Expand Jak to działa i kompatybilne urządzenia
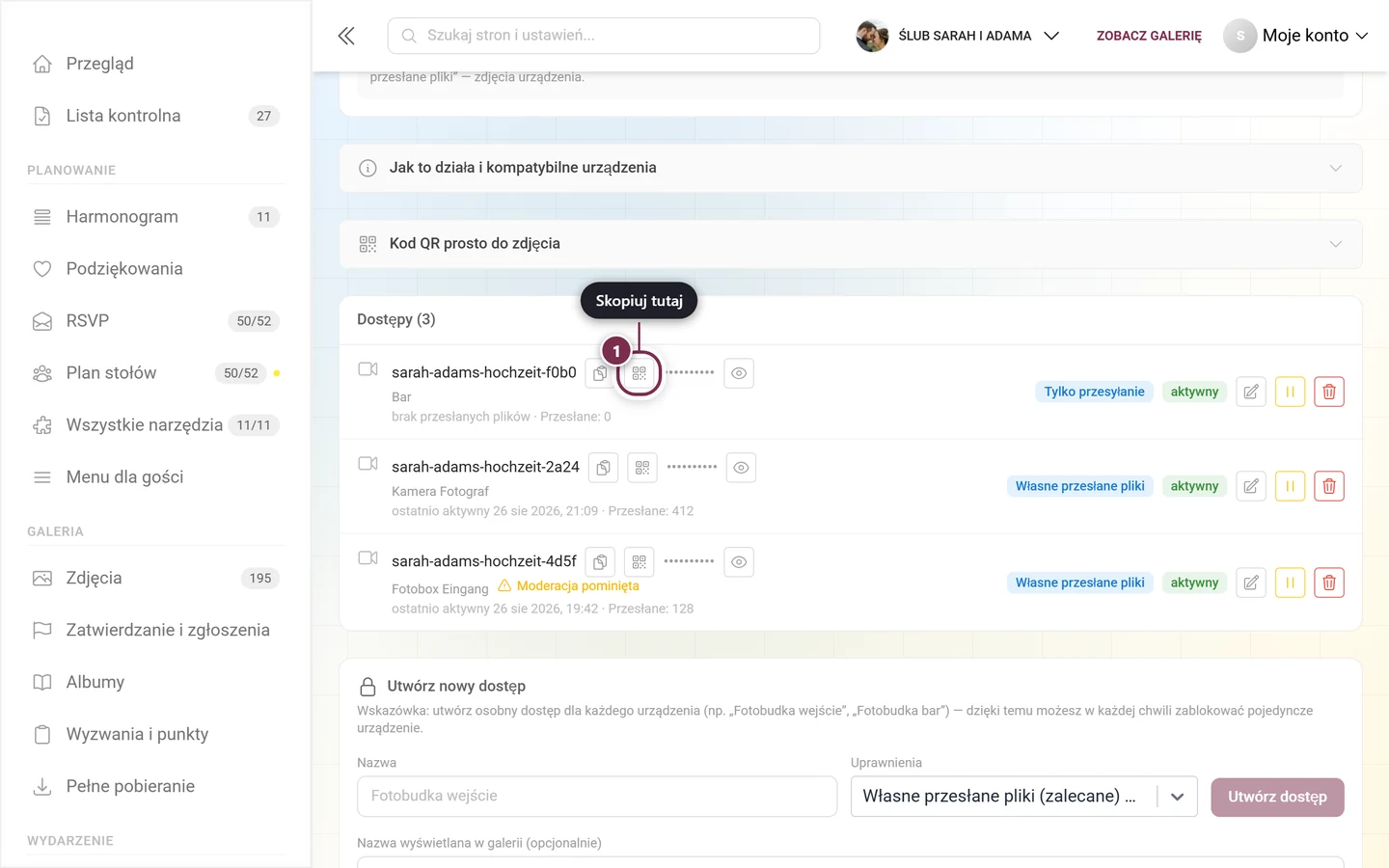Screen dimensions: 1389x868 point(851,168)
